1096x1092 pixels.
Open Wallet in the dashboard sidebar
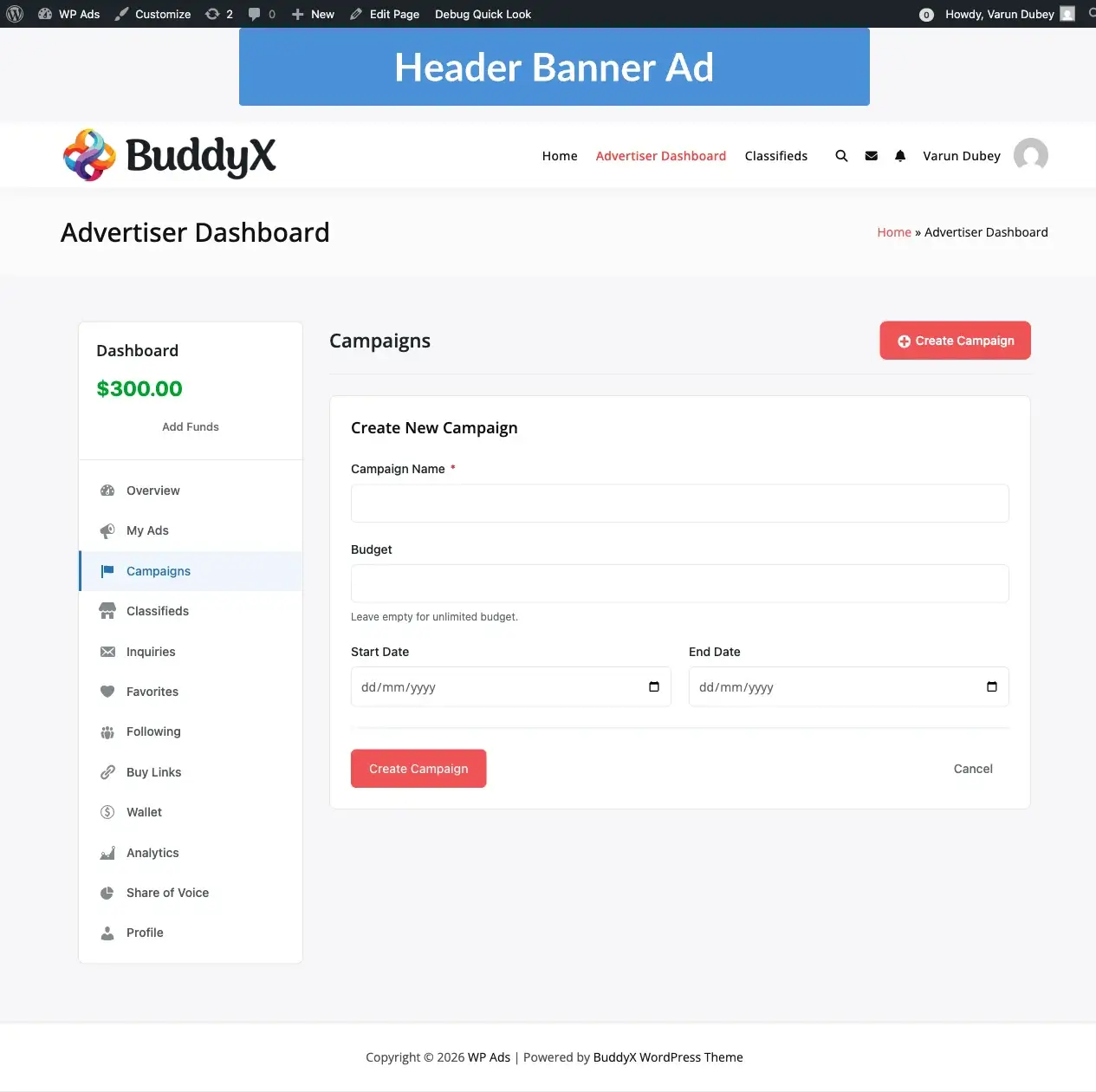[x=191, y=812]
